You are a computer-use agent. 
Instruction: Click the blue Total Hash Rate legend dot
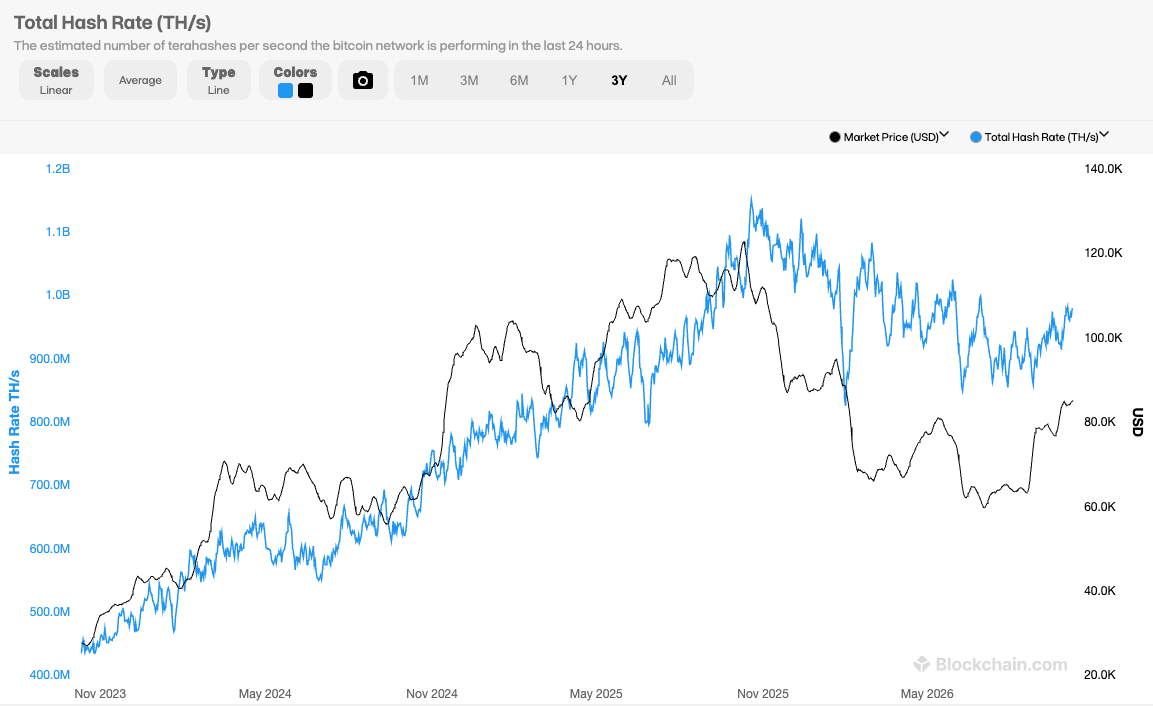pyautogui.click(x=976, y=137)
